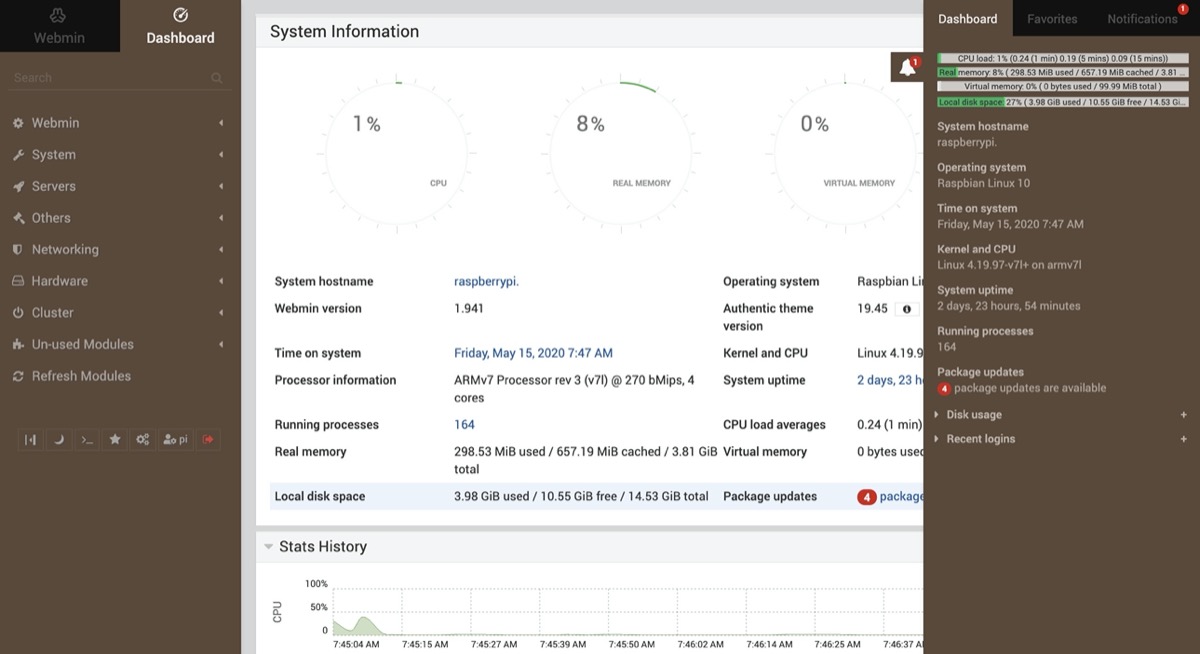The height and width of the screenshot is (654, 1200).
Task: Open the Notifications tab
Action: pyautogui.click(x=1142, y=19)
